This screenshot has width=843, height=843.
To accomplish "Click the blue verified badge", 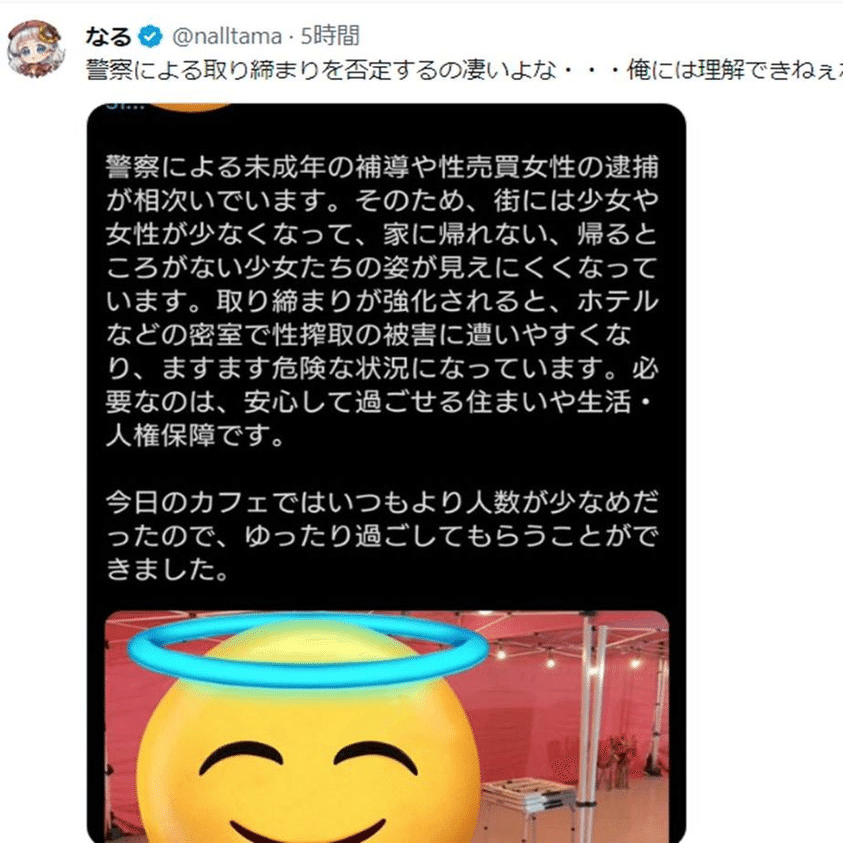I will point(150,37).
